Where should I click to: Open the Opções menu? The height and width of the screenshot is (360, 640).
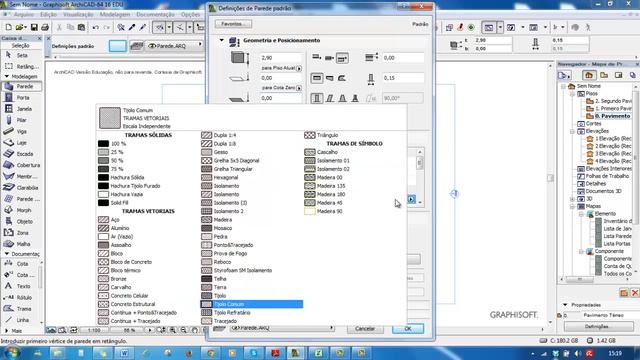(x=191, y=15)
